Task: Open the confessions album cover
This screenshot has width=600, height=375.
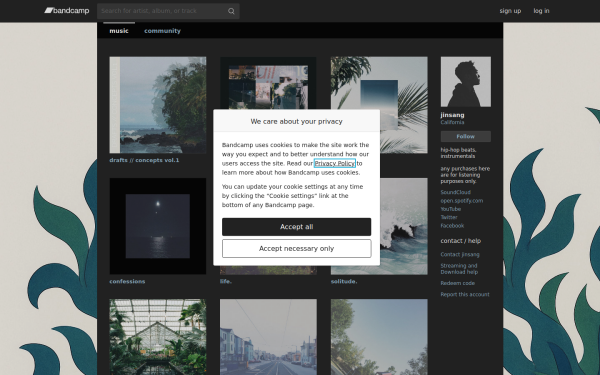Action: 158,226
